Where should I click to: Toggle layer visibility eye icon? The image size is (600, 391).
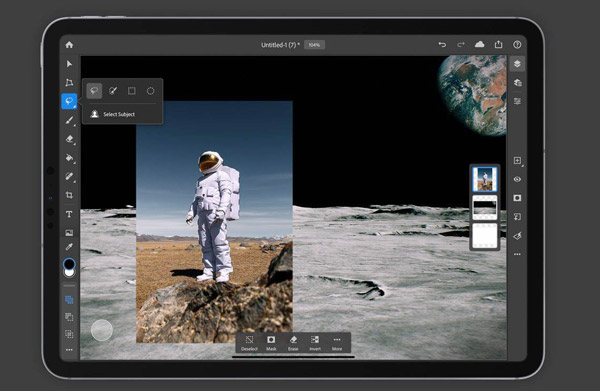pos(517,179)
